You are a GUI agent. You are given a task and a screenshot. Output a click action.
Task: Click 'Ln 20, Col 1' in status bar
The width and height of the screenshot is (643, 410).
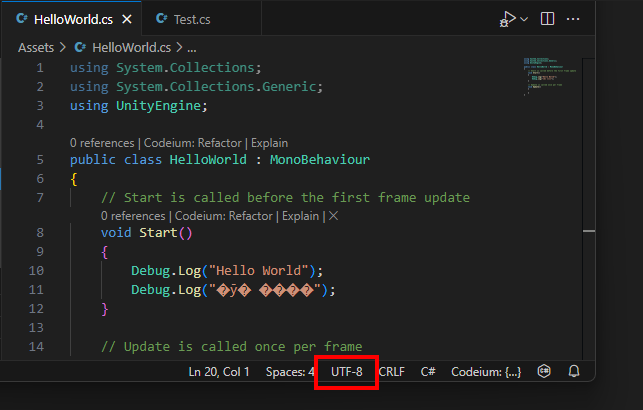pos(219,372)
